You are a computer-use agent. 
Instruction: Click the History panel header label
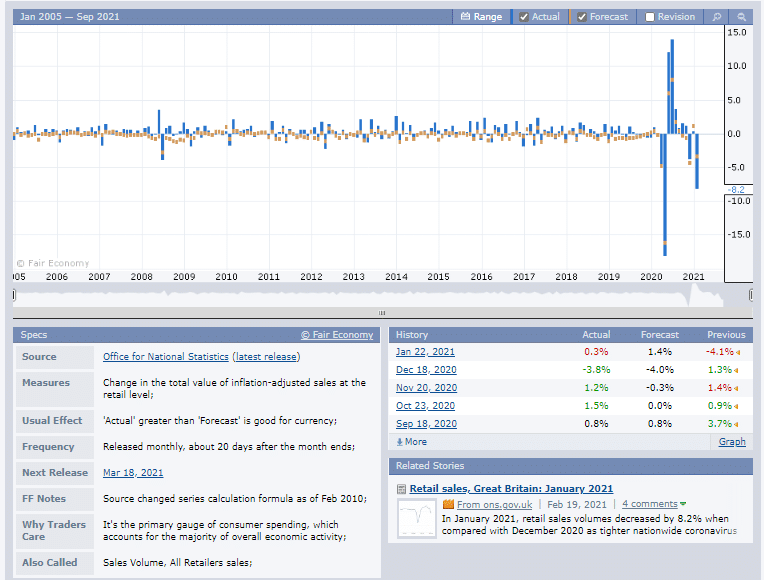point(412,335)
